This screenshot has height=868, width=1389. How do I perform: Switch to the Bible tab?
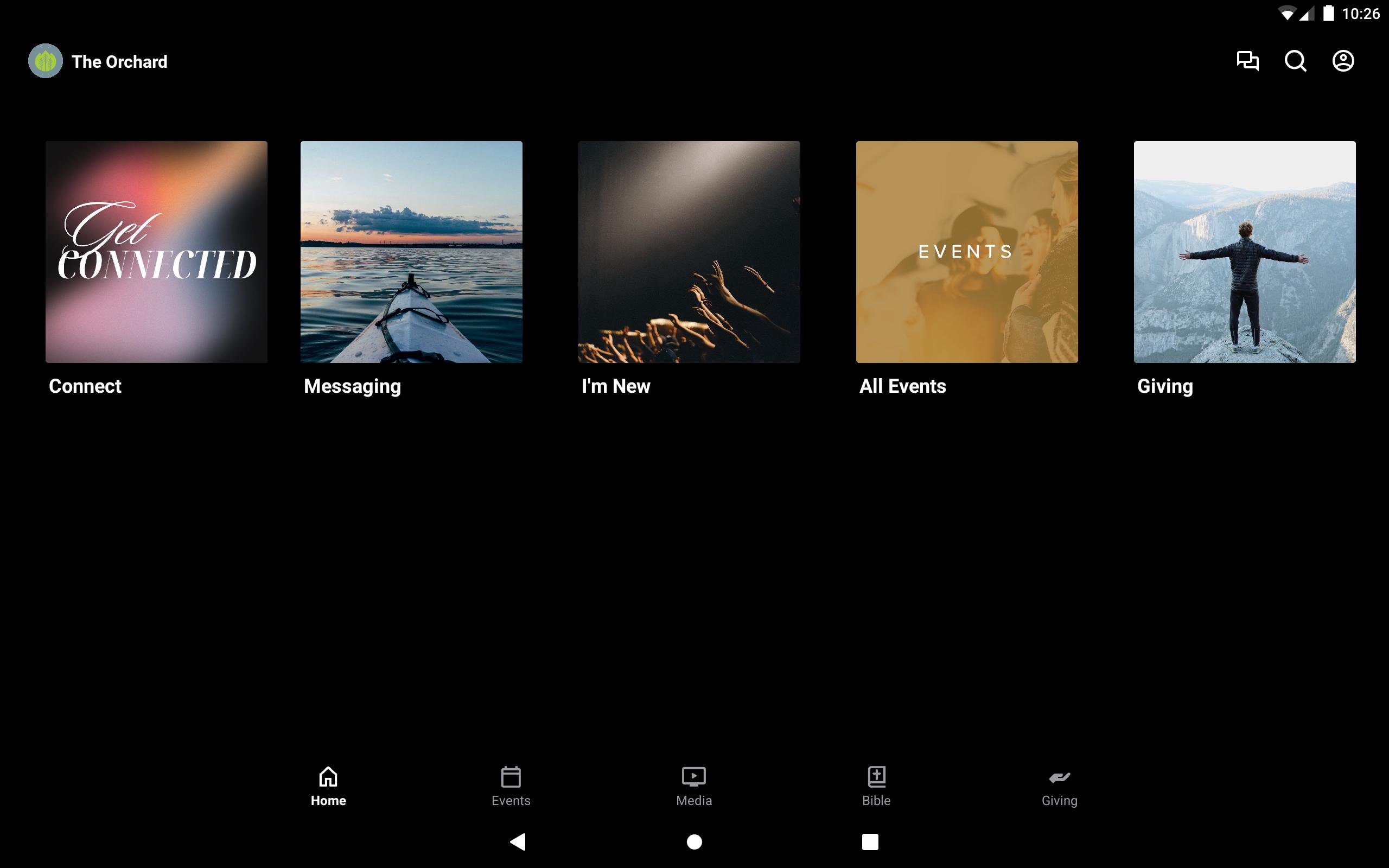click(x=876, y=787)
